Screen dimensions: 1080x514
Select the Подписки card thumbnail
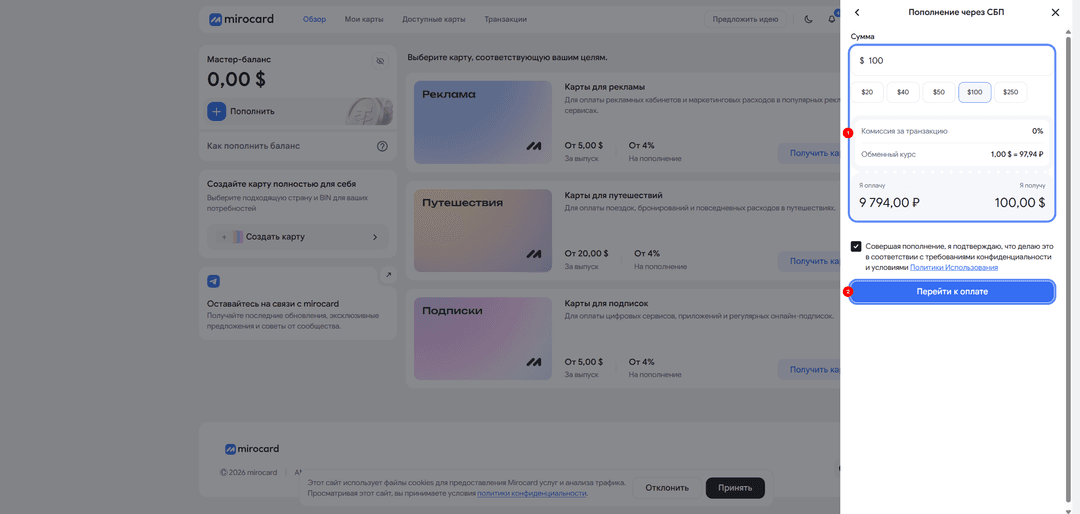[x=483, y=338]
